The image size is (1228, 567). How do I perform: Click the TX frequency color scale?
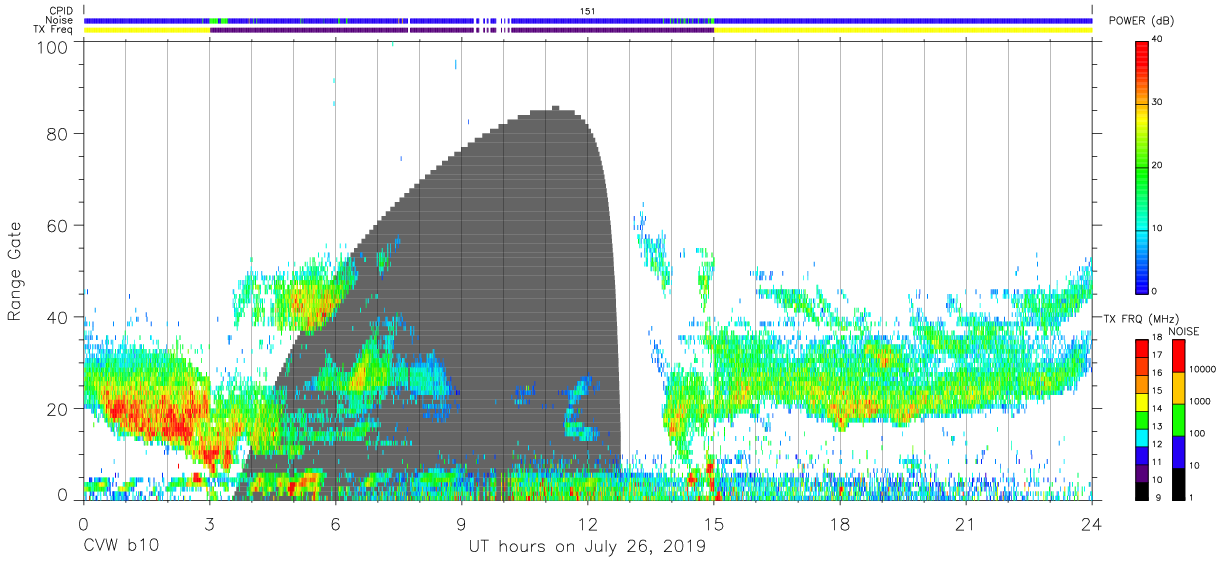point(1141,420)
